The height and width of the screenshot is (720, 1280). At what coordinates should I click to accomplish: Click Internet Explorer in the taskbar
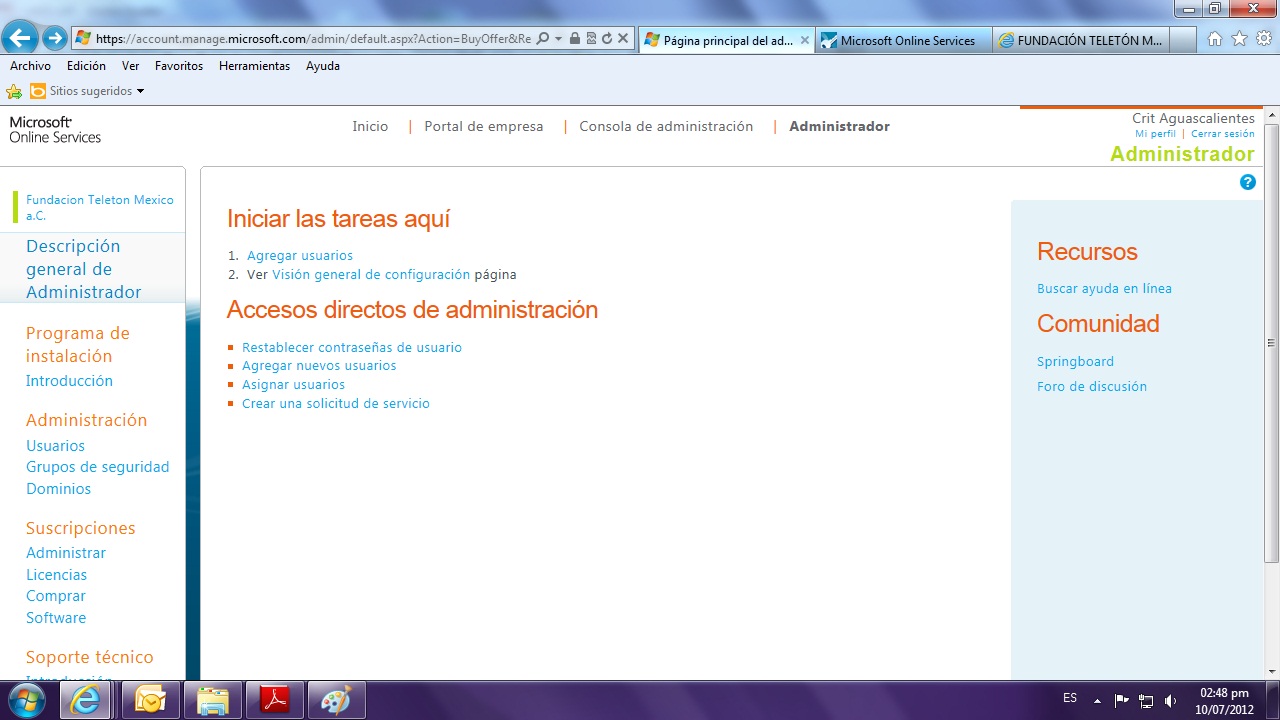point(85,700)
